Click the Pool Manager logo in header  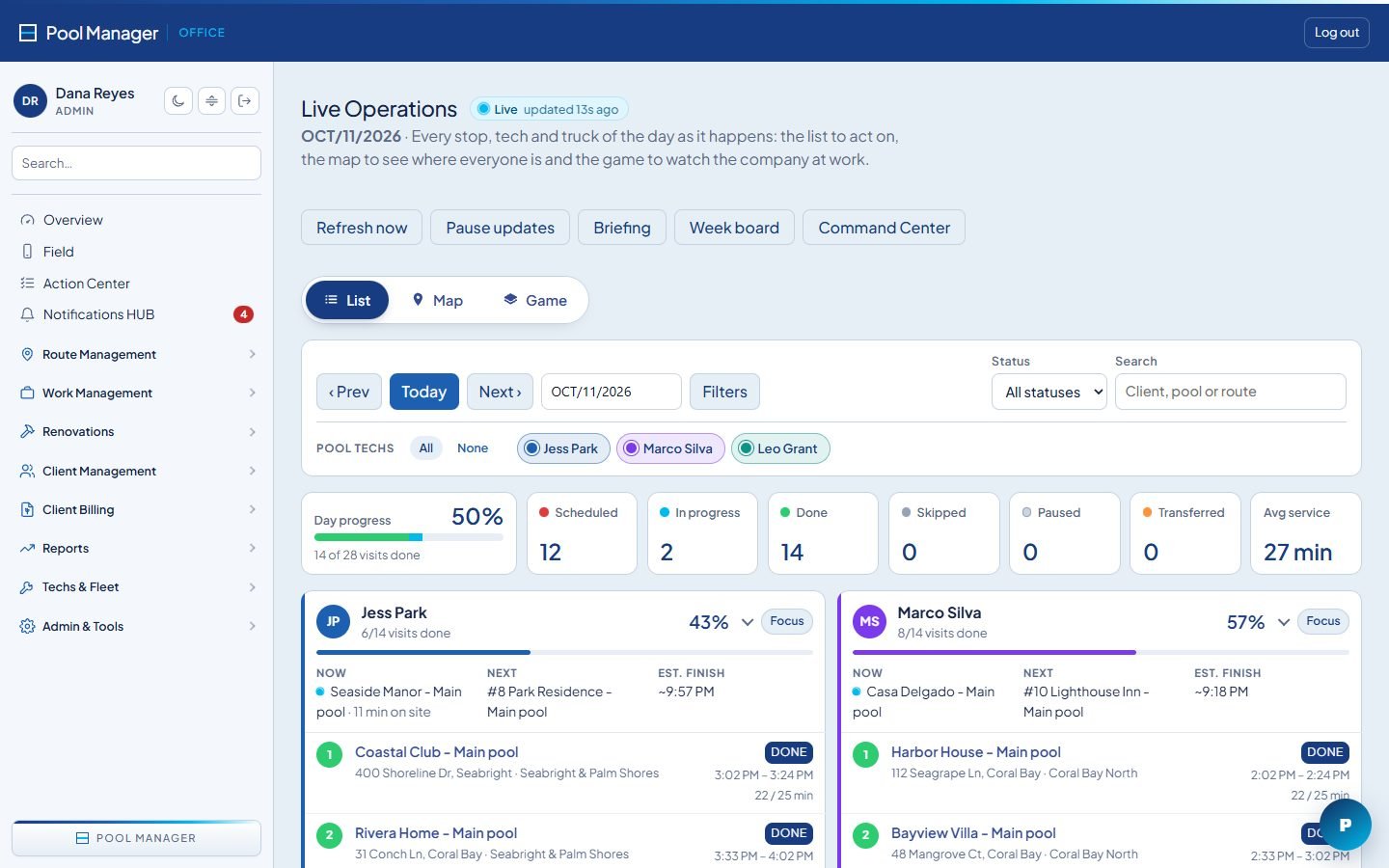[x=89, y=33]
